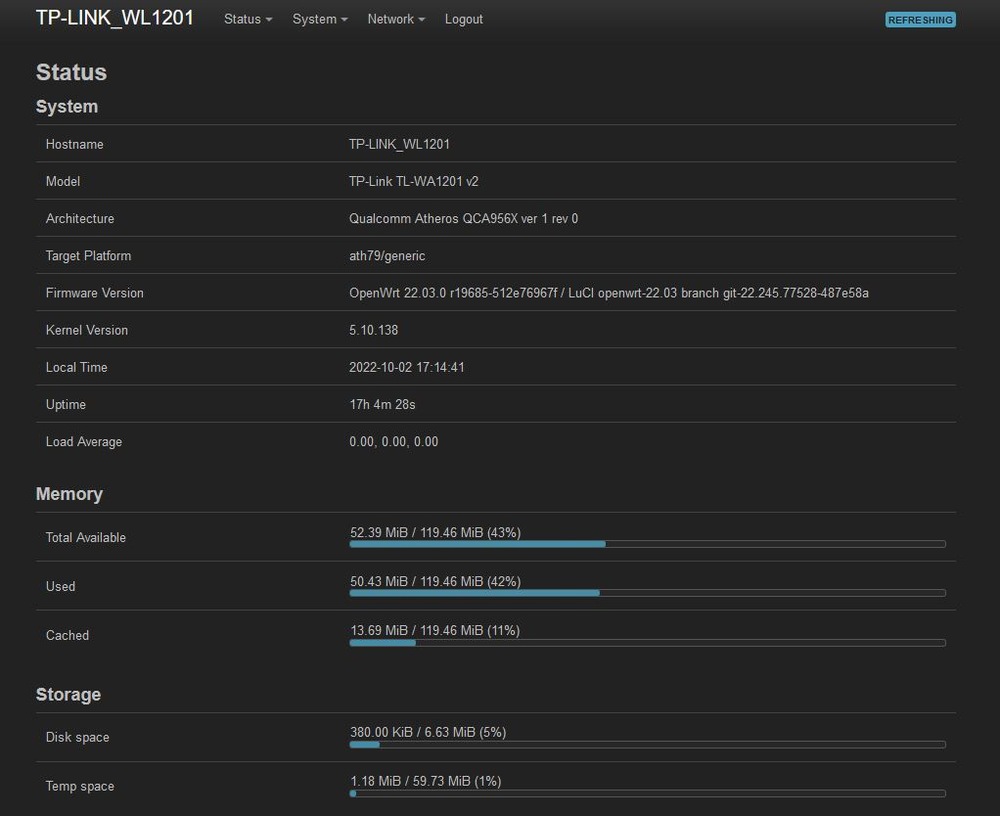Click the Disk space label
This screenshot has width=1000, height=816.
pos(77,737)
